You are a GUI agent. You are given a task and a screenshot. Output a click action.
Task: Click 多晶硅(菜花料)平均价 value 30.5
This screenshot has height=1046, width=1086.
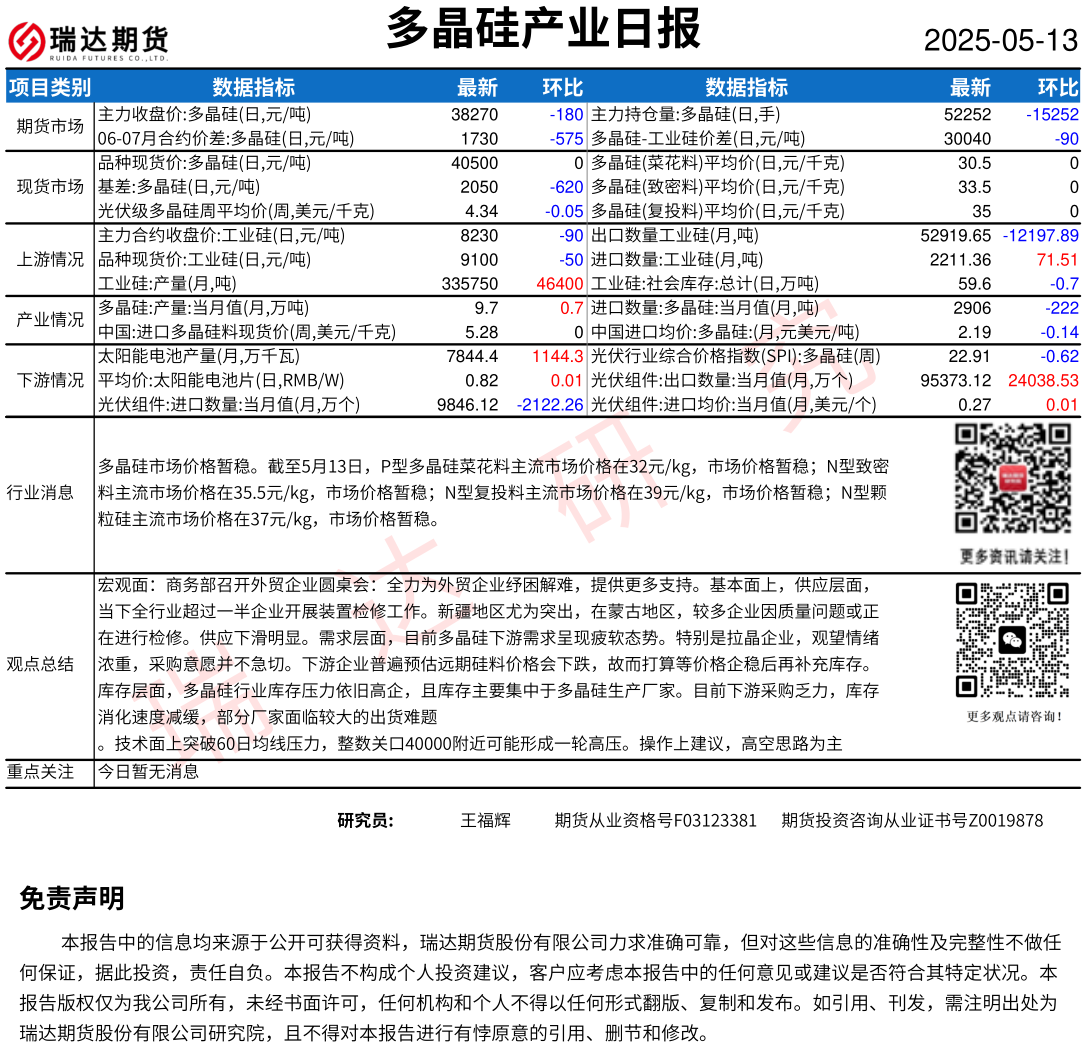(974, 163)
